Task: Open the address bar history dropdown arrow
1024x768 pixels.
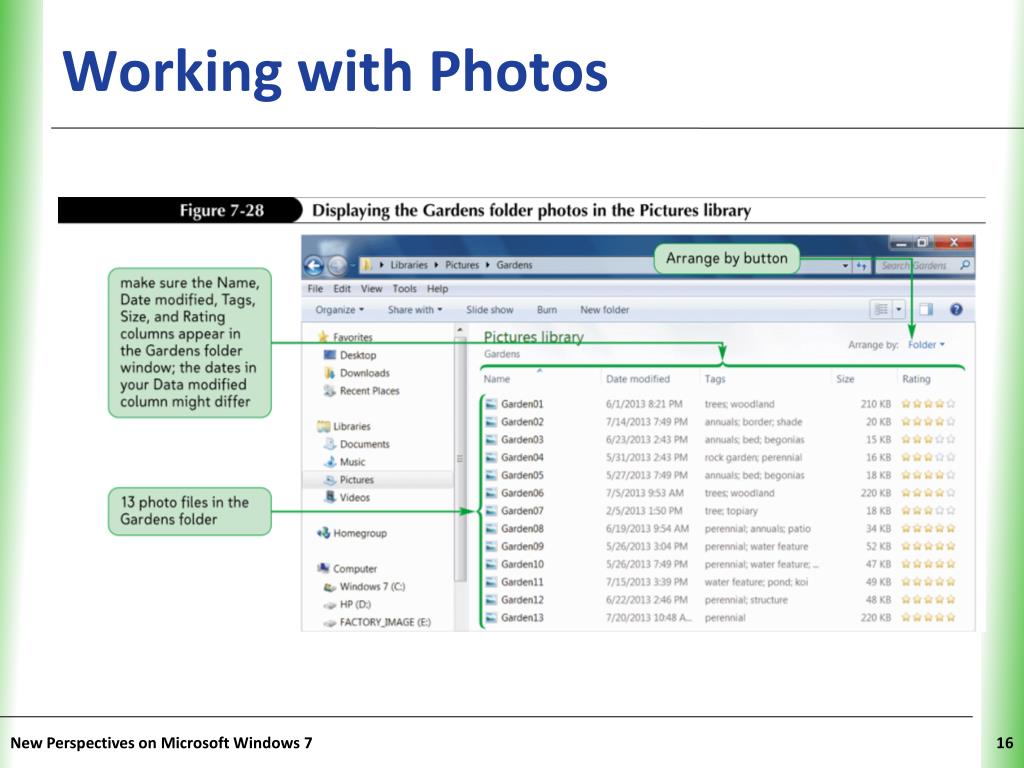Action: (x=845, y=266)
